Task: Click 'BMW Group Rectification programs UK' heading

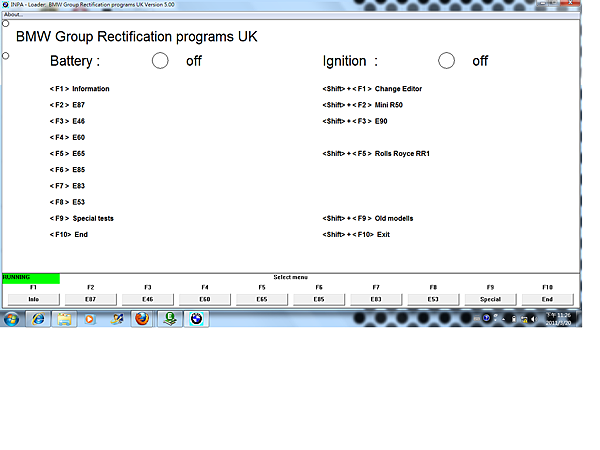Action: point(137,37)
